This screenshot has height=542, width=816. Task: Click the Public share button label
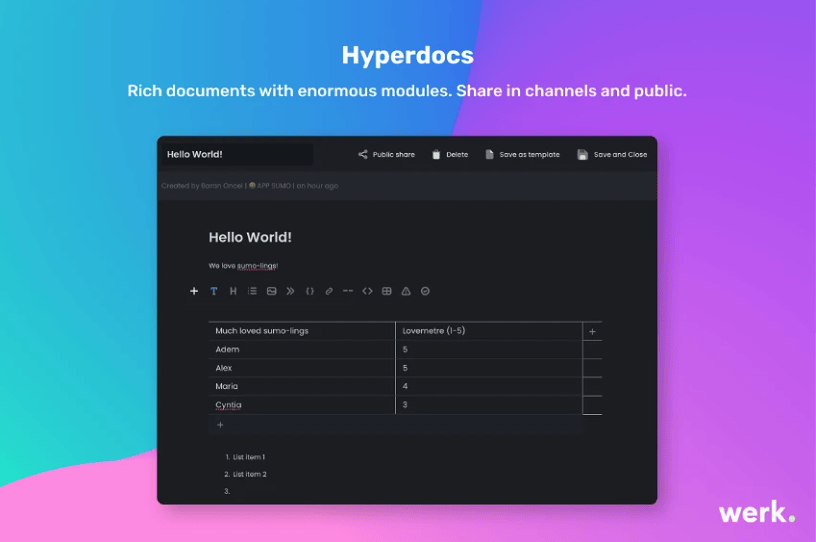[x=393, y=155]
